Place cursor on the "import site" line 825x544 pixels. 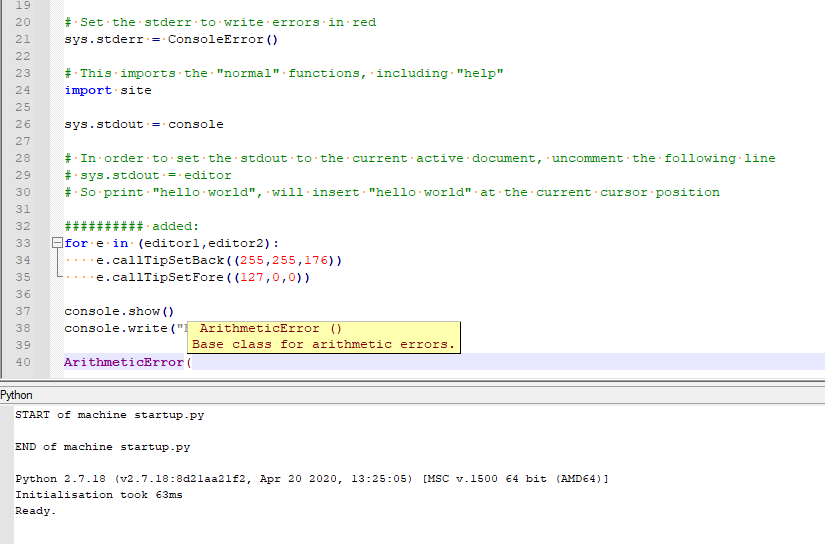click(108, 90)
